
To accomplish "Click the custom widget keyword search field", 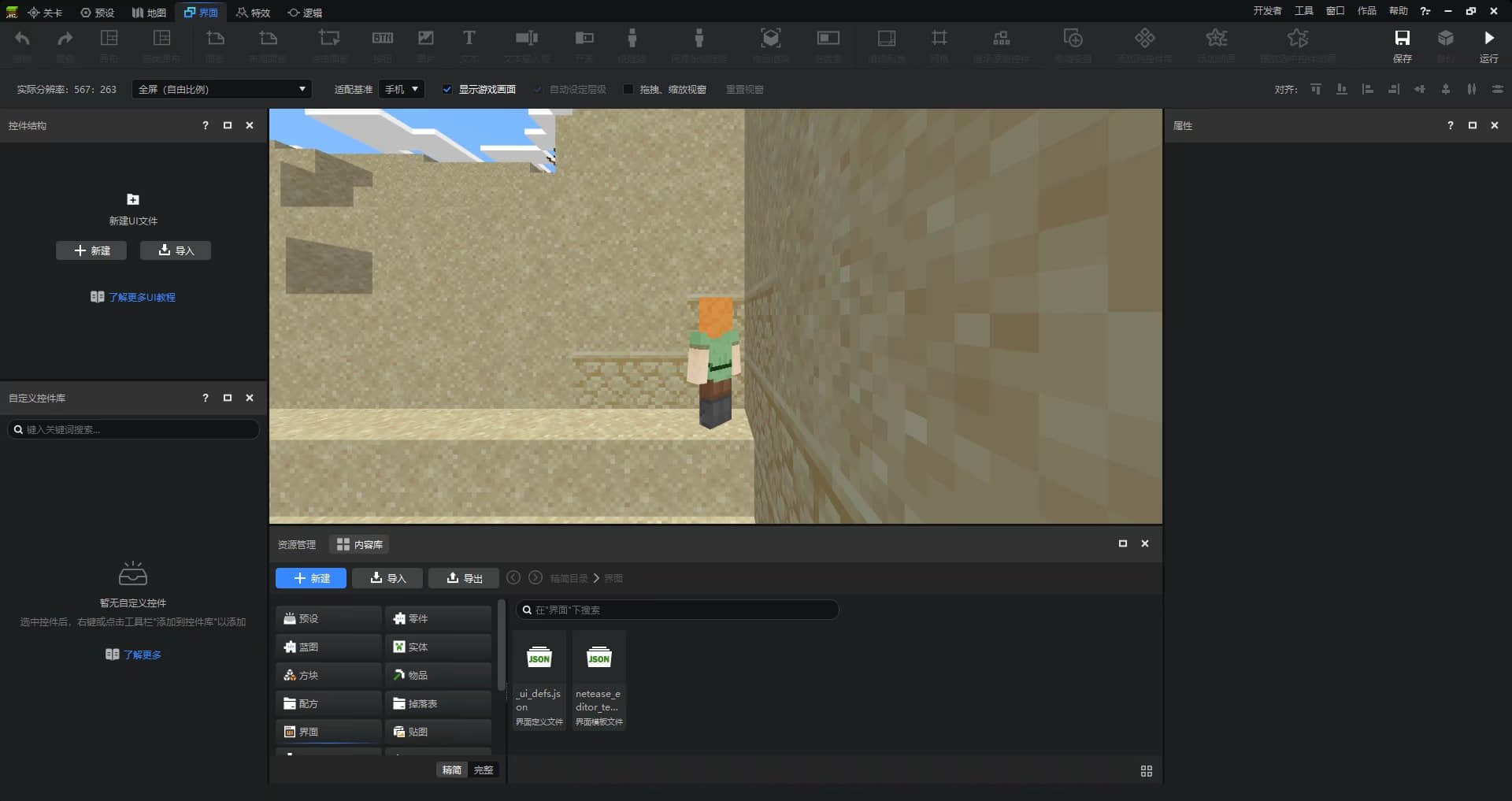I will click(133, 429).
